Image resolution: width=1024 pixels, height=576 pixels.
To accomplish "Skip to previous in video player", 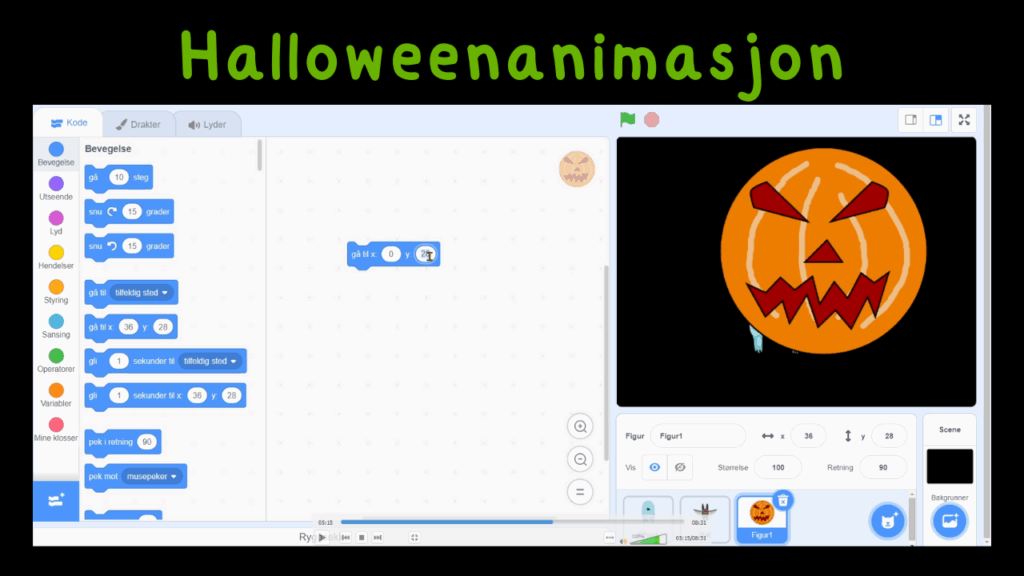I will 345,537.
